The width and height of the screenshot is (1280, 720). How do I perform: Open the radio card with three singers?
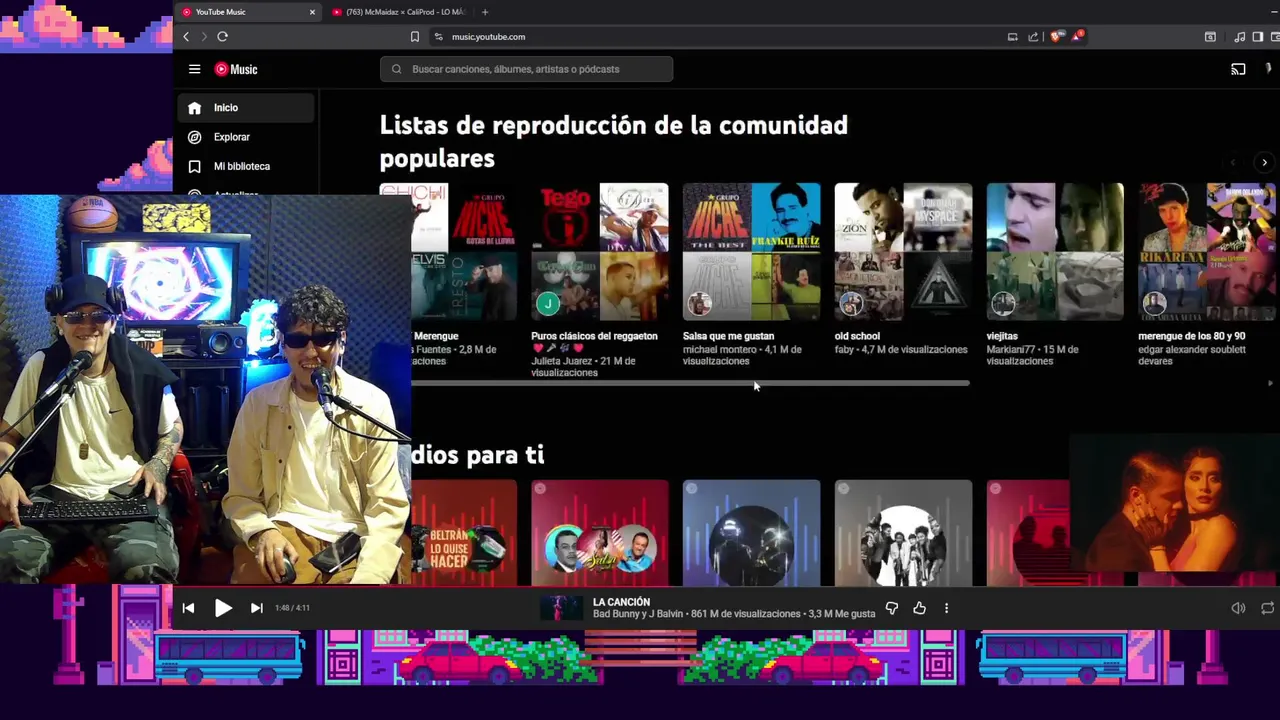(600, 533)
